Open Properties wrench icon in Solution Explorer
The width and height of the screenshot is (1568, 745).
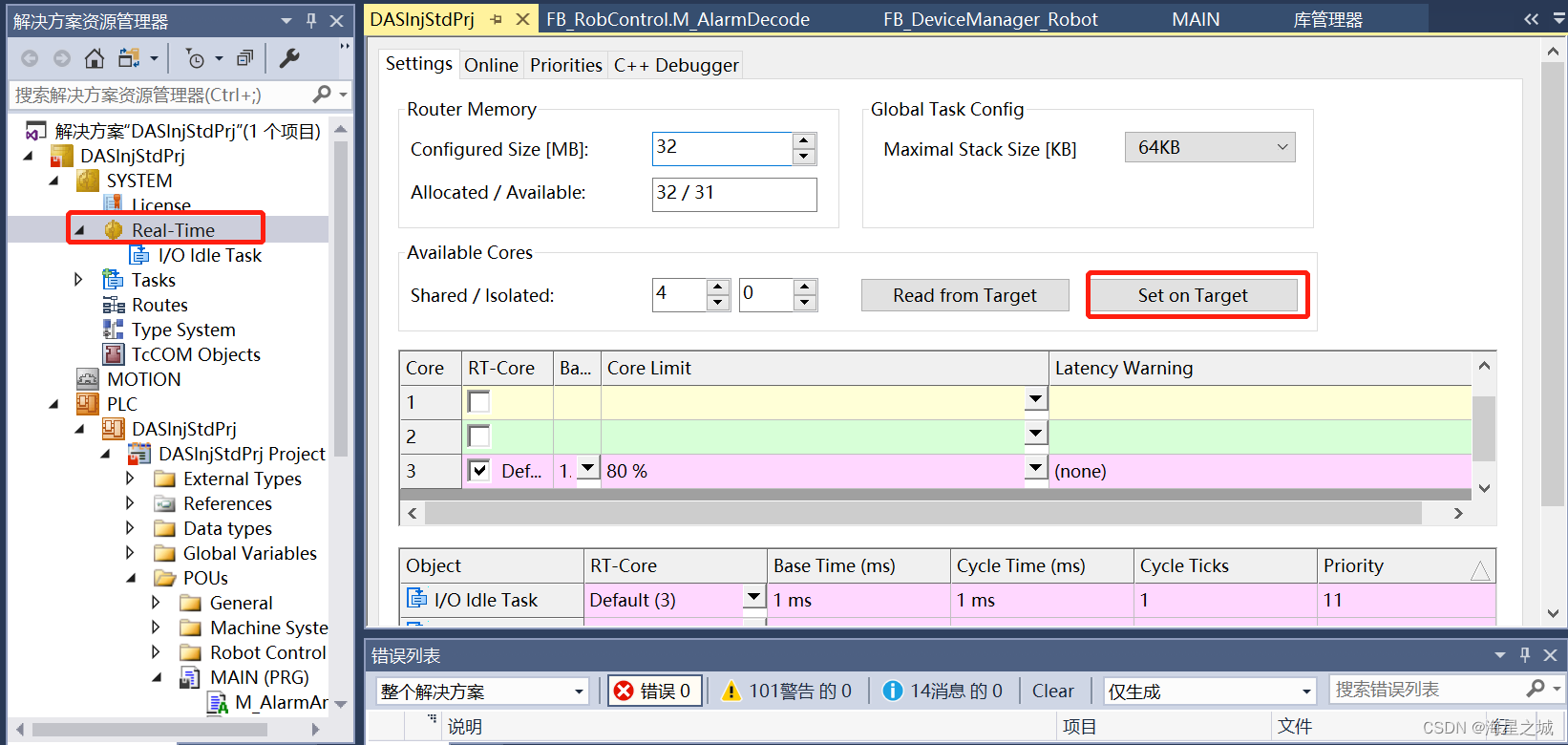coord(289,59)
